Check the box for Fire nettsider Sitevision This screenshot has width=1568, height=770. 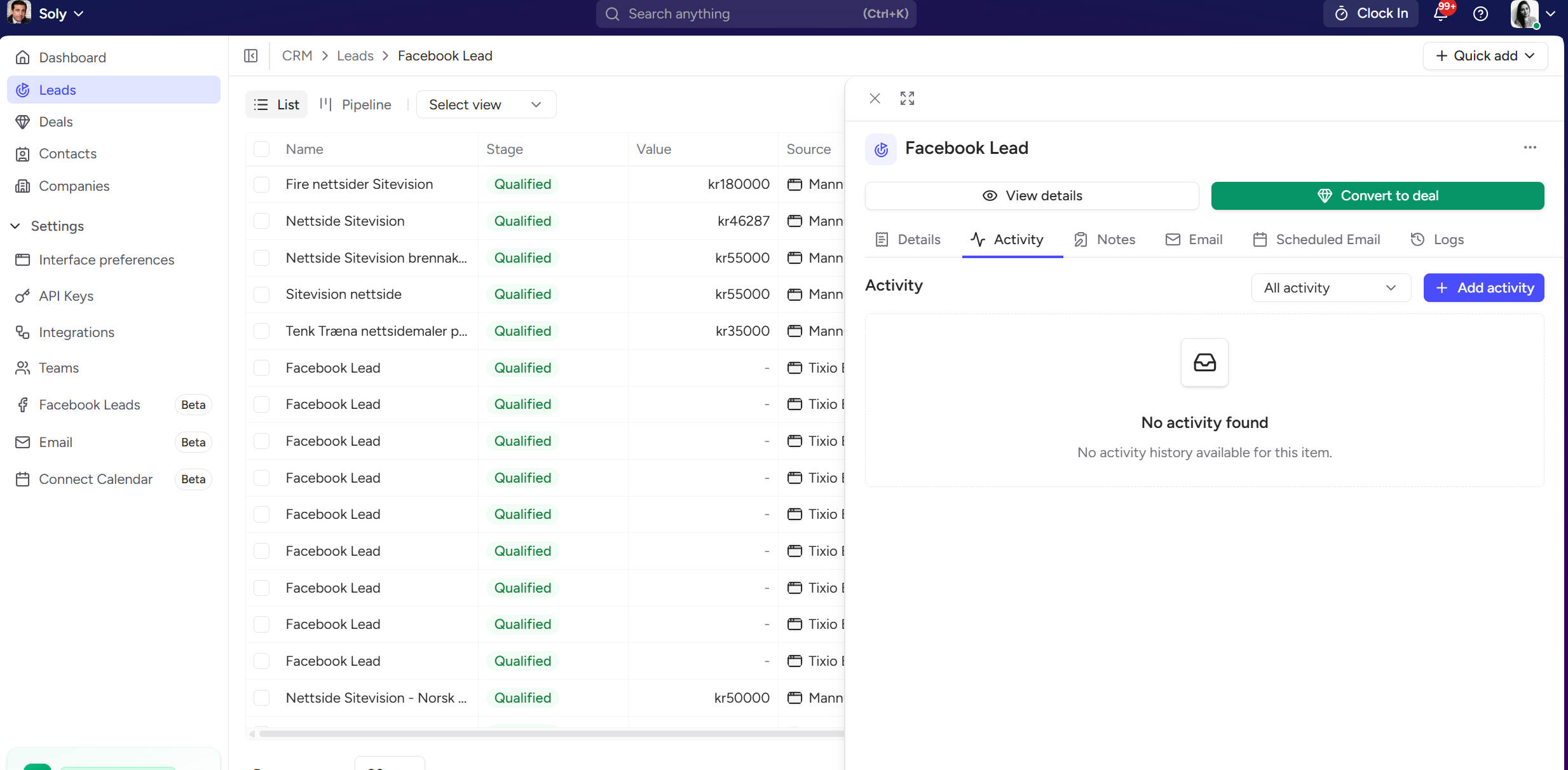point(261,184)
